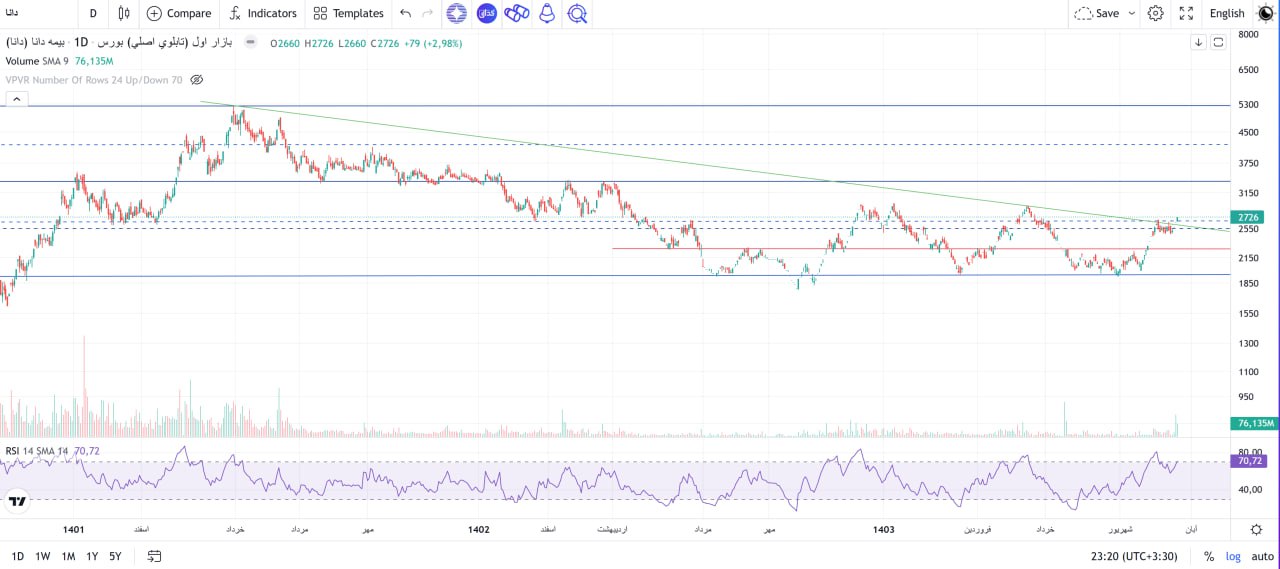Toggle auto scale at bottom right
The height and width of the screenshot is (569, 1280).
(1262, 556)
